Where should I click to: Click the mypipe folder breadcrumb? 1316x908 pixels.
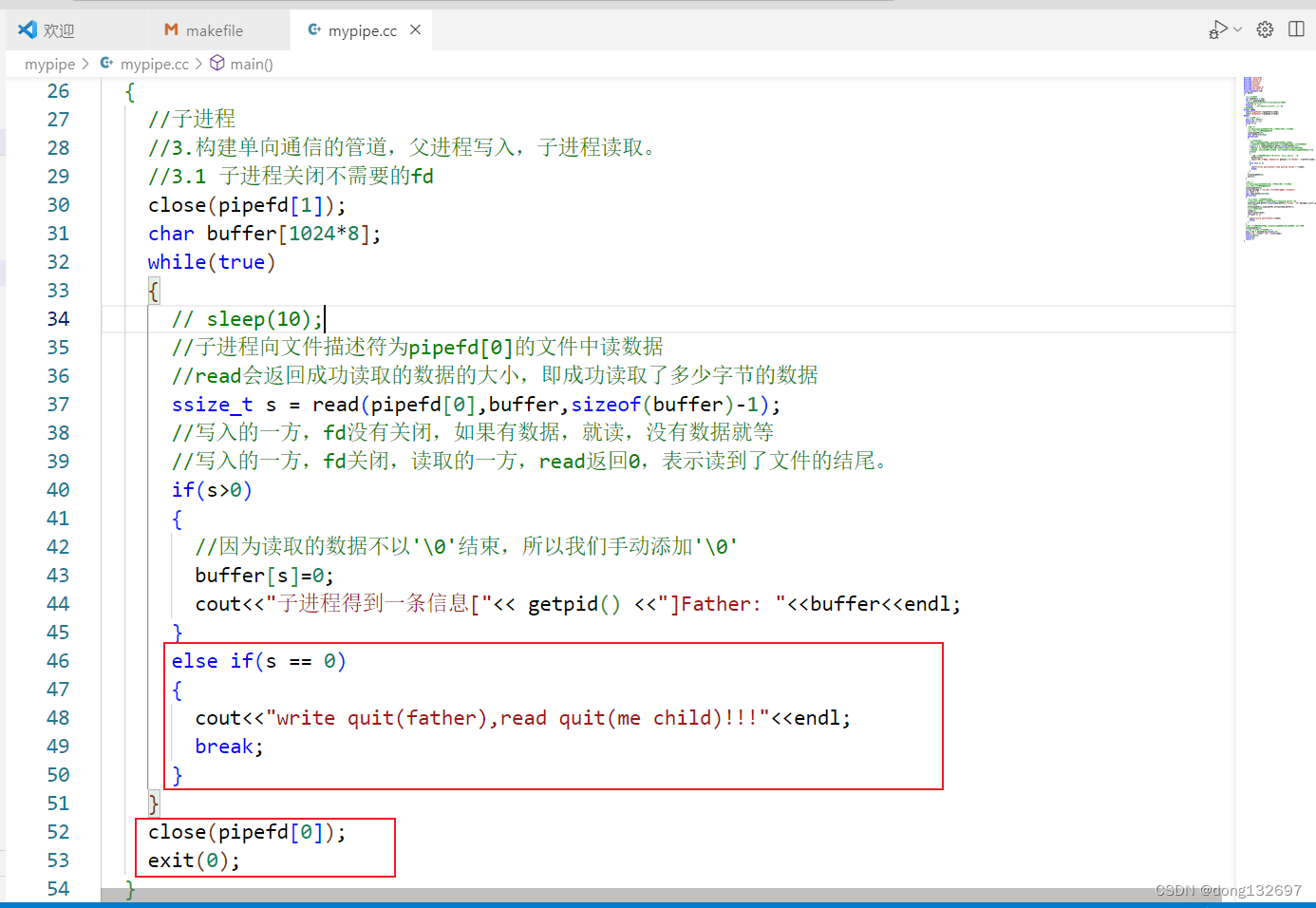(49, 64)
